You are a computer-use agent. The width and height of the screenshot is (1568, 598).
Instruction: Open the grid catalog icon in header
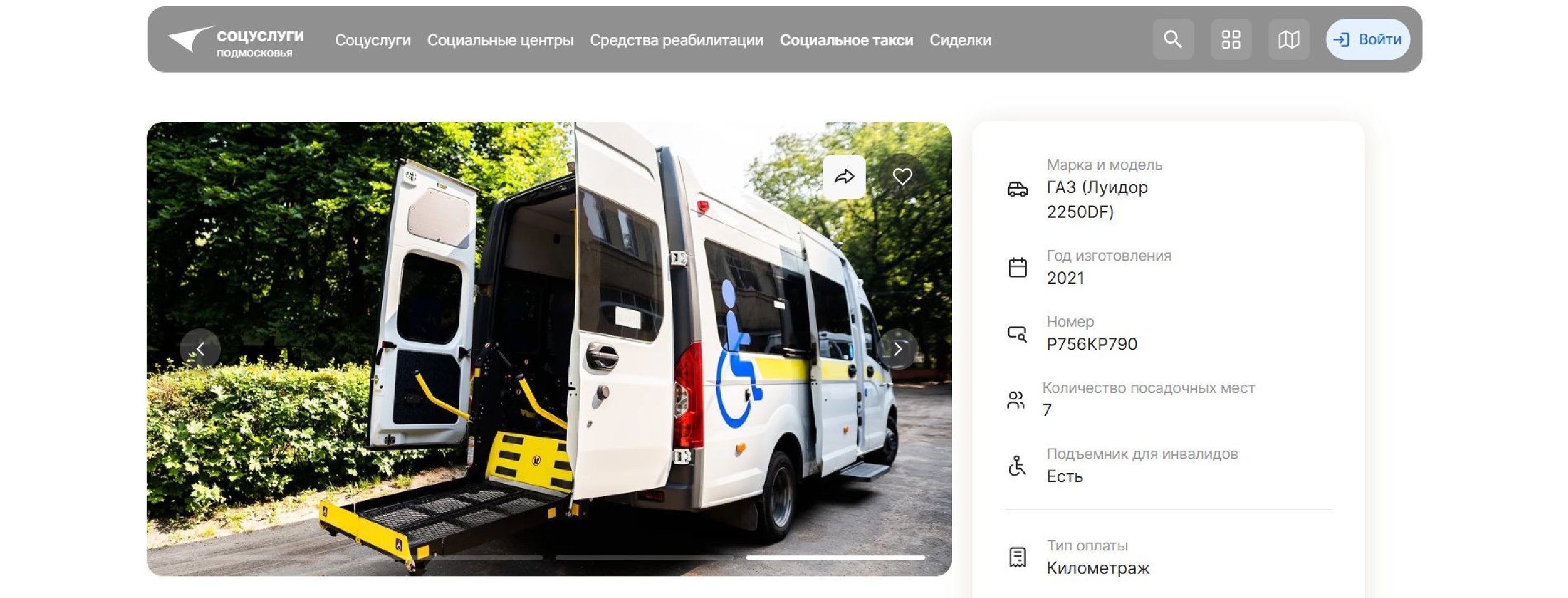click(1231, 39)
